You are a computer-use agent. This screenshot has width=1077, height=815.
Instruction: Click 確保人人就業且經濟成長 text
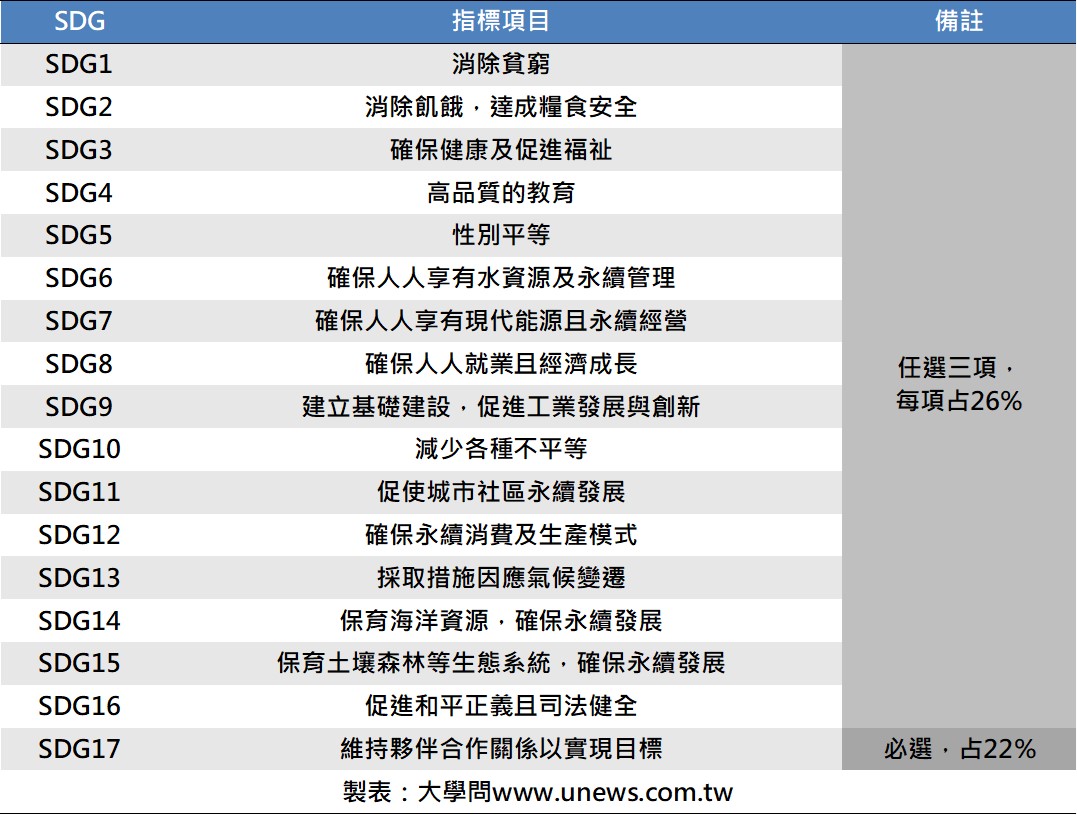(x=501, y=364)
